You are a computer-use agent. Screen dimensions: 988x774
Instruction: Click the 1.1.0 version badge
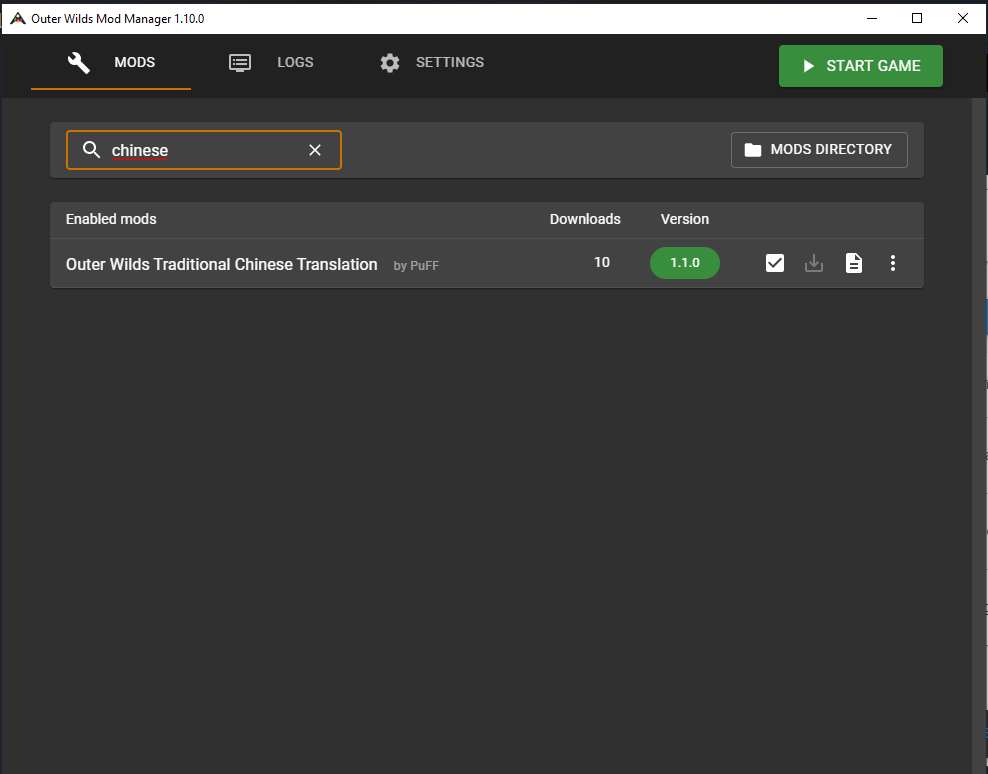tap(685, 263)
